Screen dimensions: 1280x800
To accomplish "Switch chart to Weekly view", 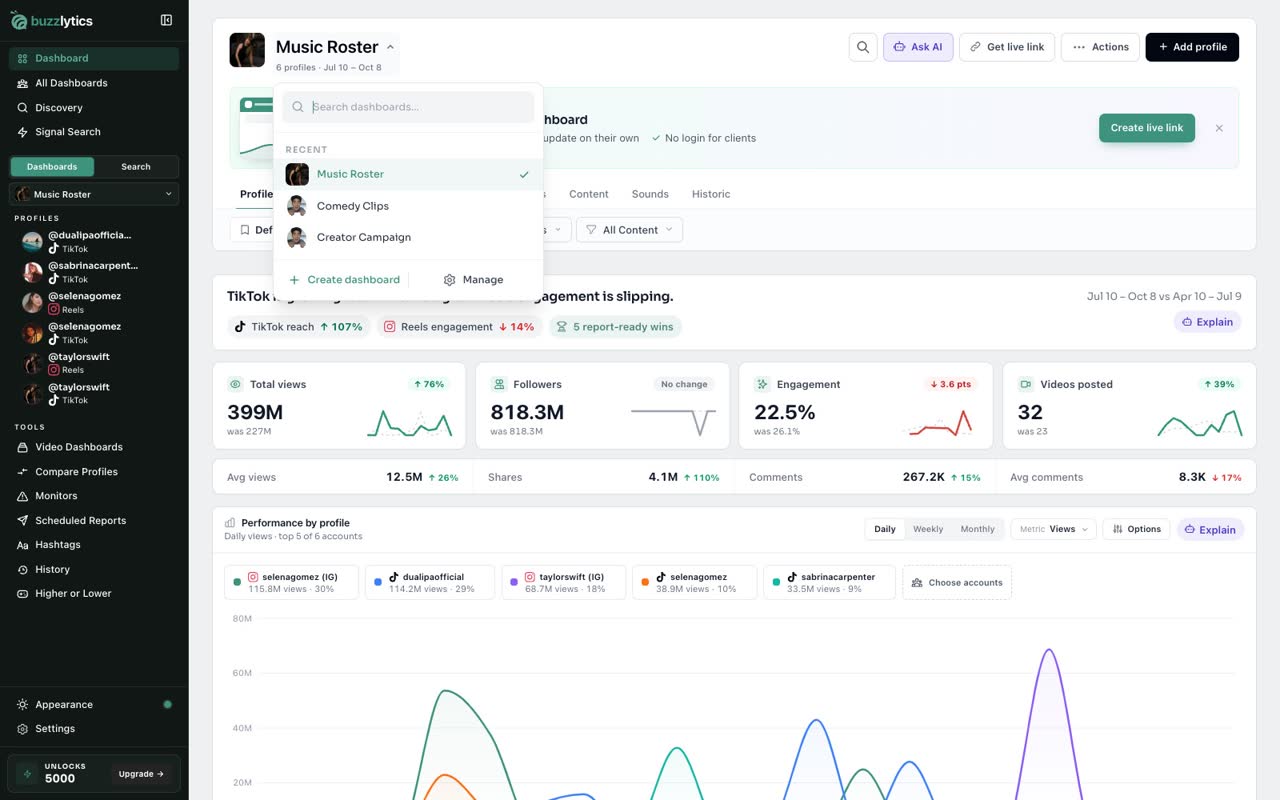I will coord(928,529).
